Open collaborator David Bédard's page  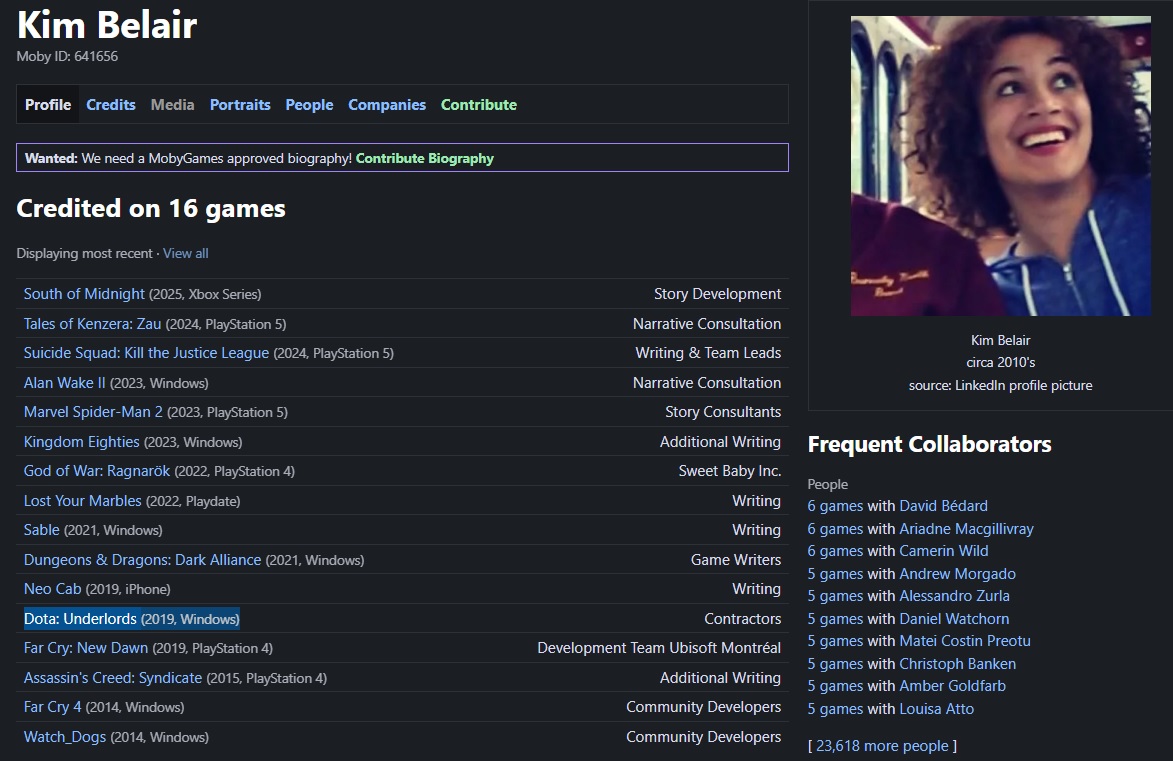click(x=943, y=506)
